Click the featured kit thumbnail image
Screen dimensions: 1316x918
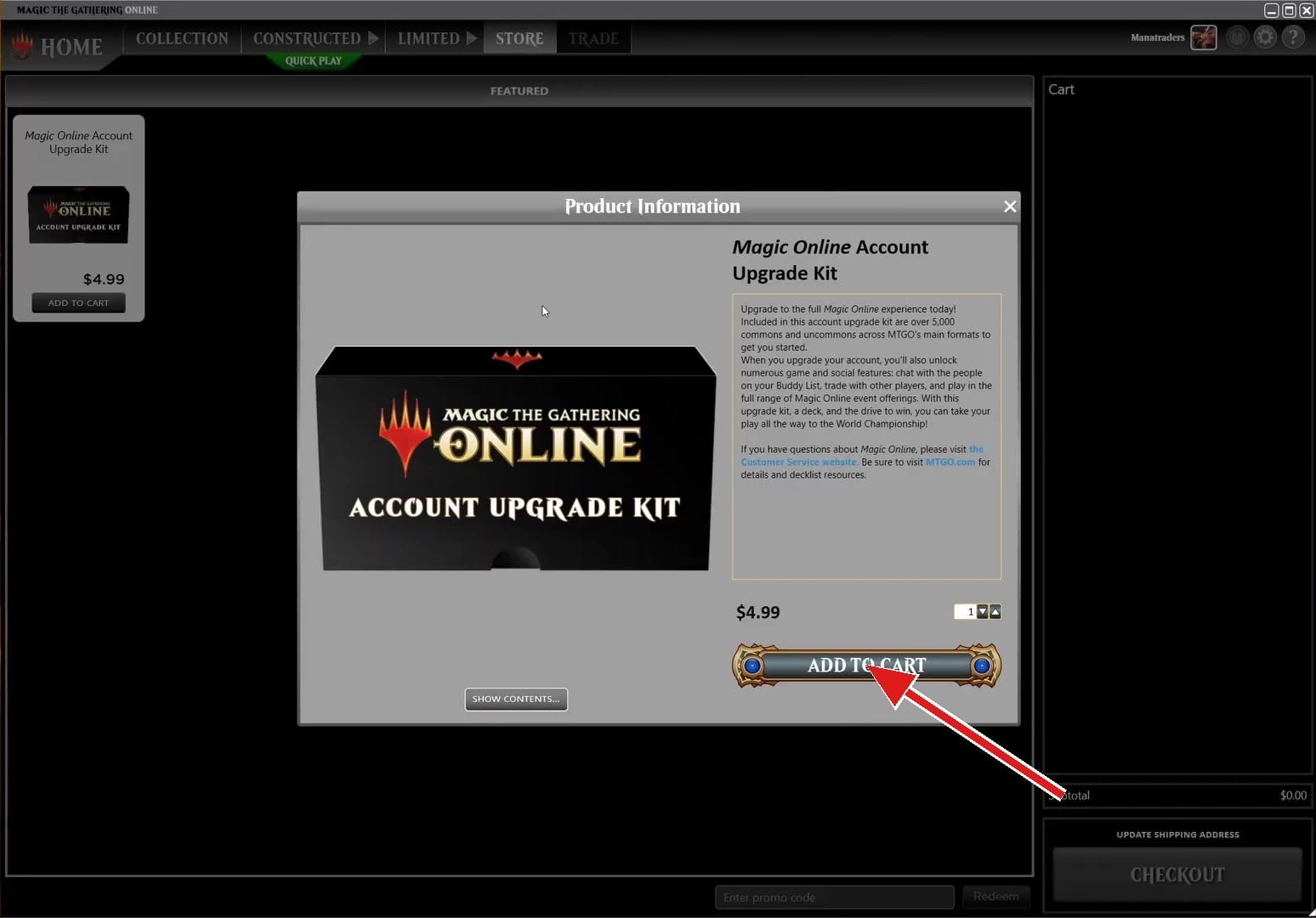point(78,215)
